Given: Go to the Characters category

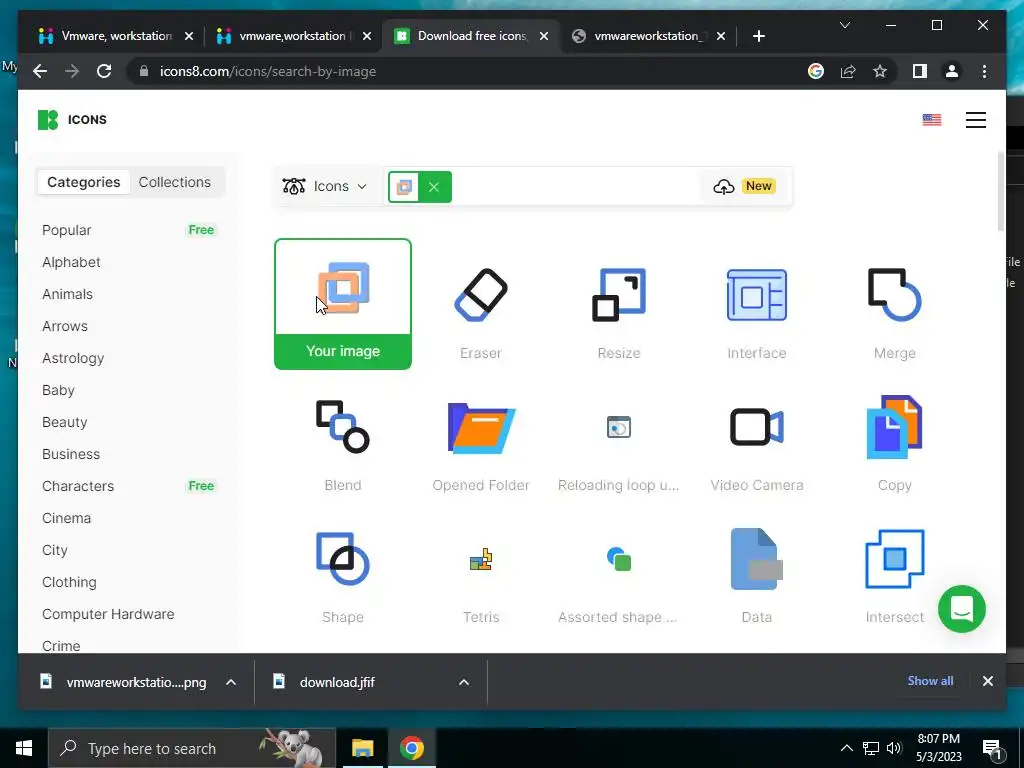Looking at the screenshot, I should pyautogui.click(x=78, y=486).
